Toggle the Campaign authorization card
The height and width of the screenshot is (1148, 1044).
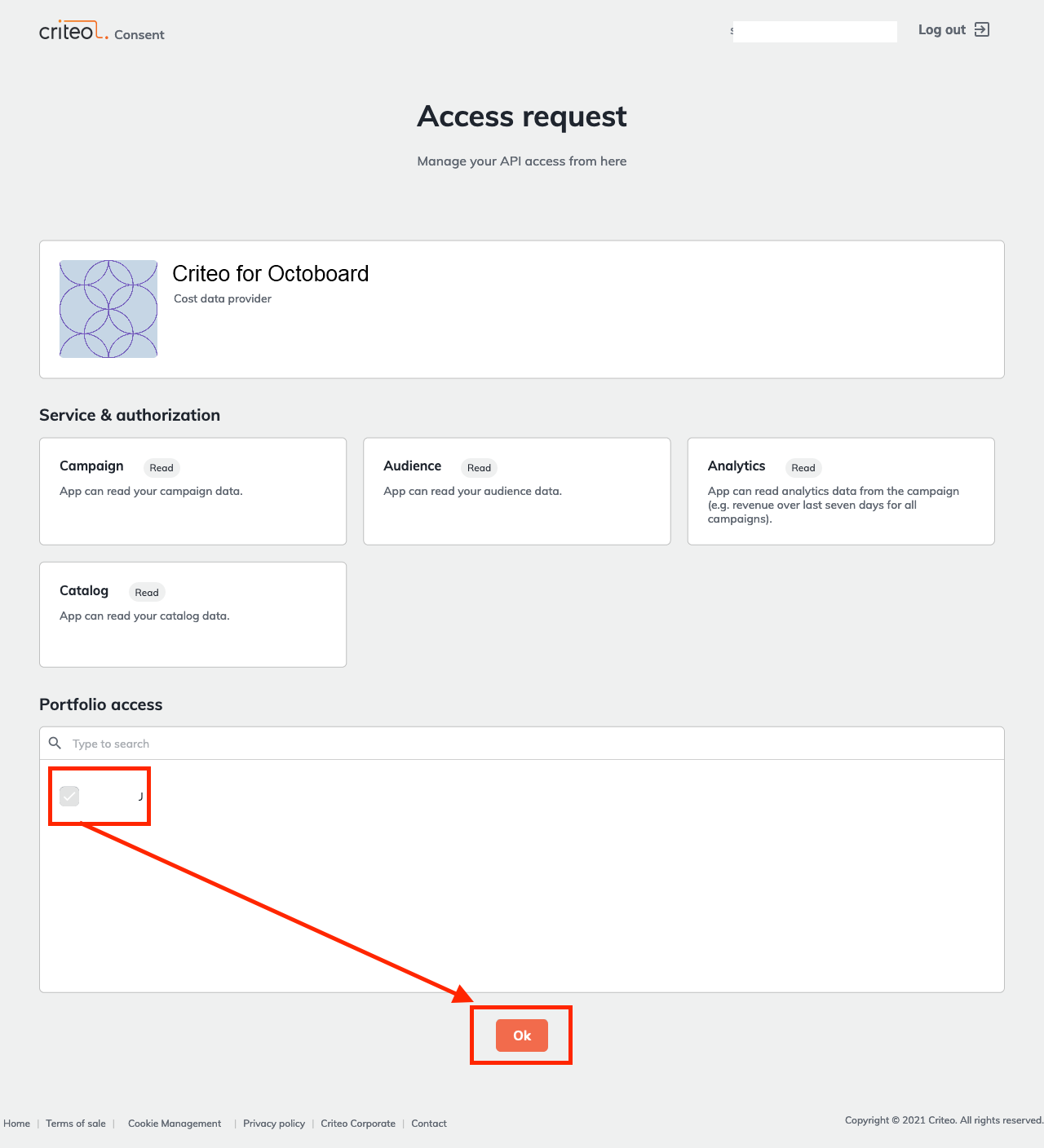click(x=192, y=491)
